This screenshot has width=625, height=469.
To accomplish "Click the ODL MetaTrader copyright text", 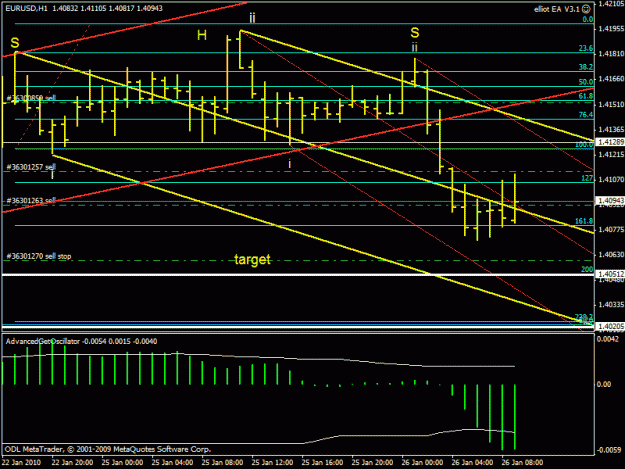I will 108,449.
